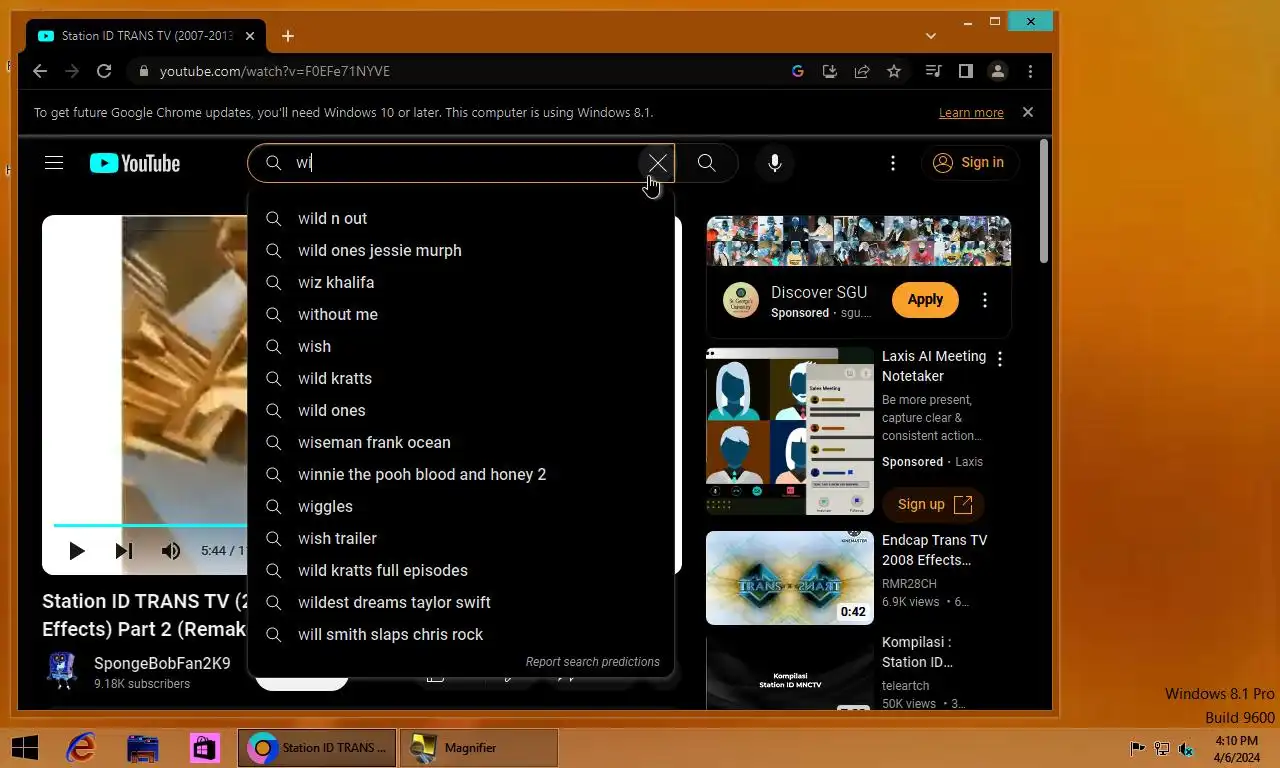Pick "winnie the pooh blood and honey 2"
Screen dimensions: 1280x768
461,474
